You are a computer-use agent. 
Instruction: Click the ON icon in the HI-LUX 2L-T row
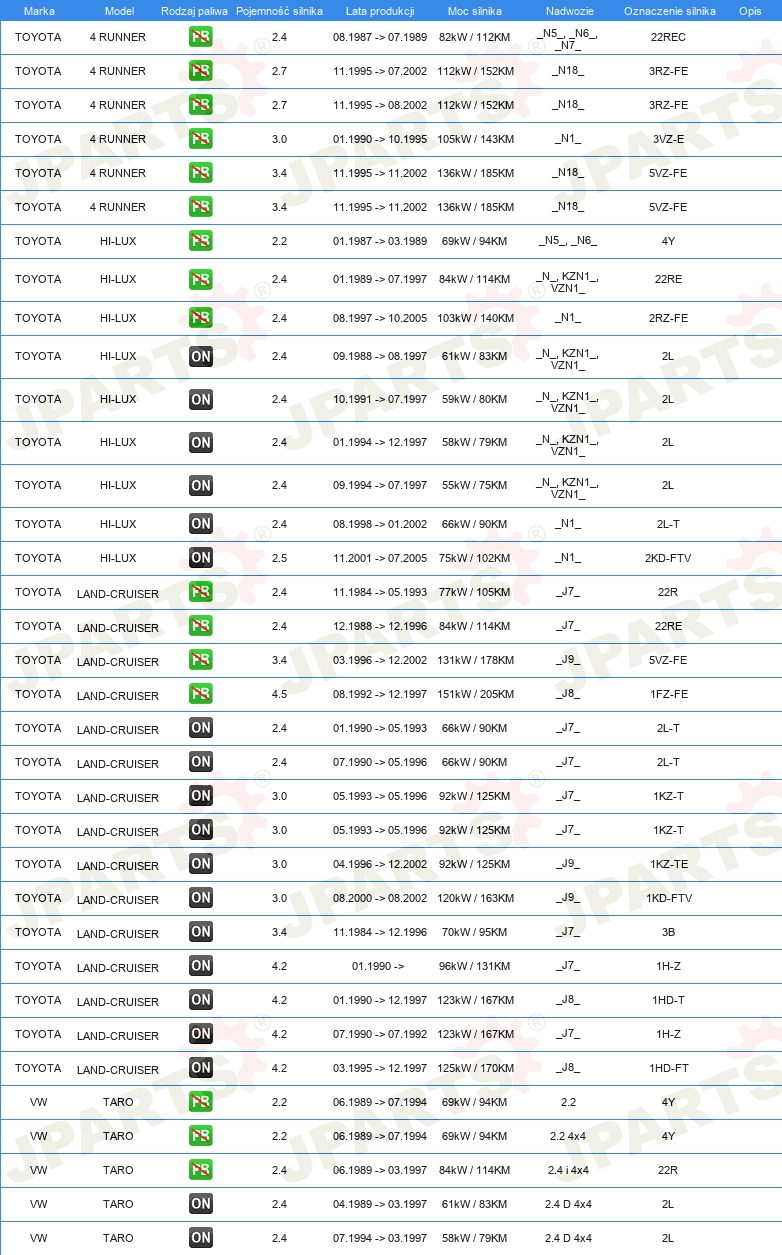200,524
